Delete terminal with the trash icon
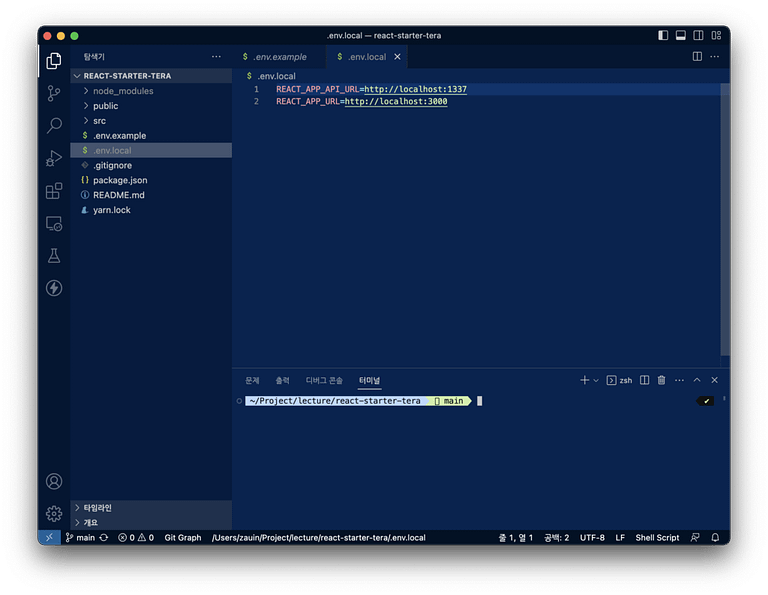The height and width of the screenshot is (595, 768). tap(661, 380)
